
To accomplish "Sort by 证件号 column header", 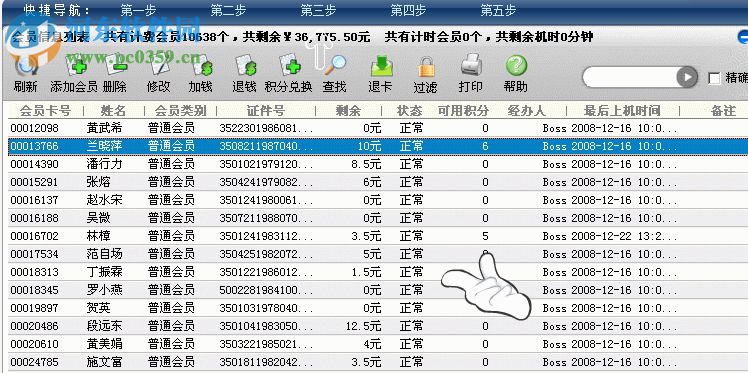I will click(266, 111).
